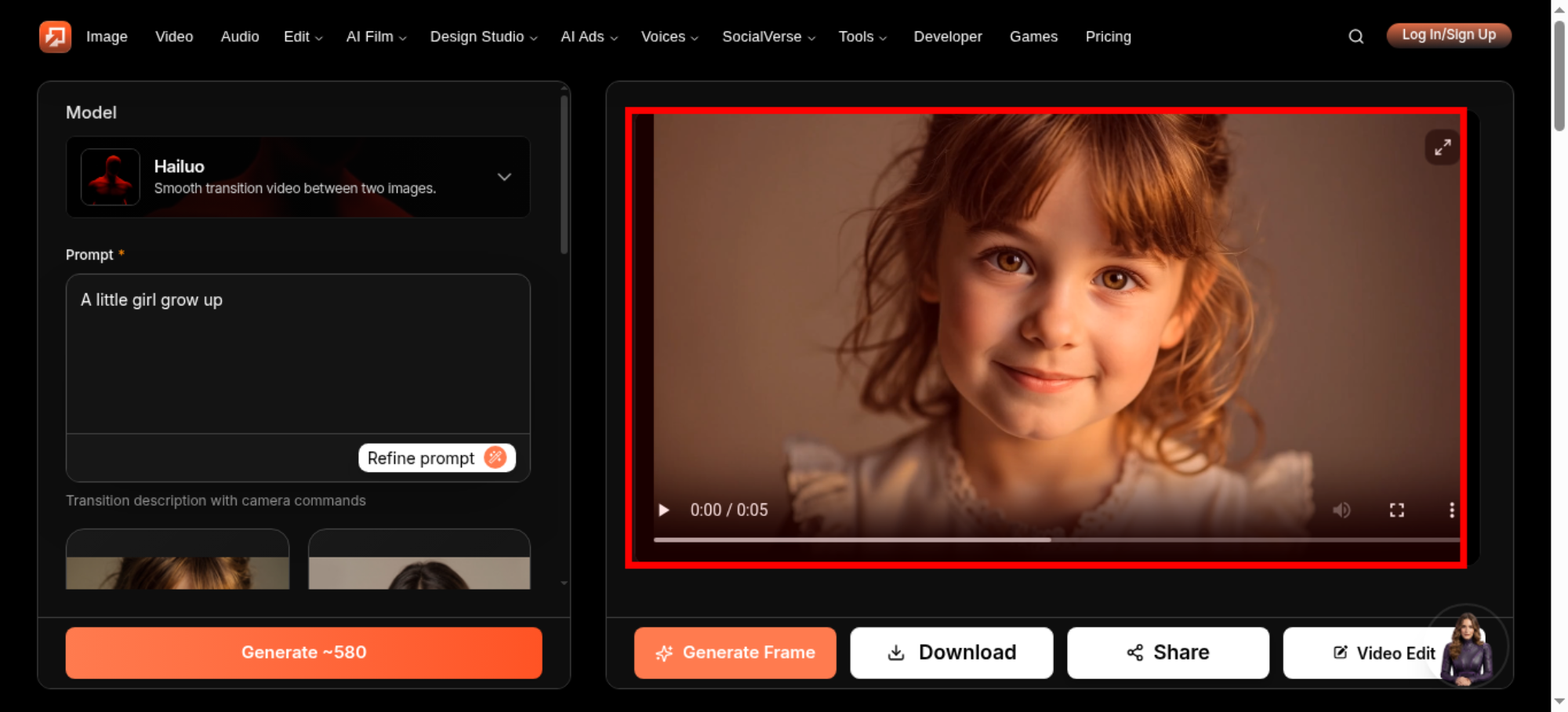Mute the video with the speaker icon
The height and width of the screenshot is (712, 1568).
1341,510
